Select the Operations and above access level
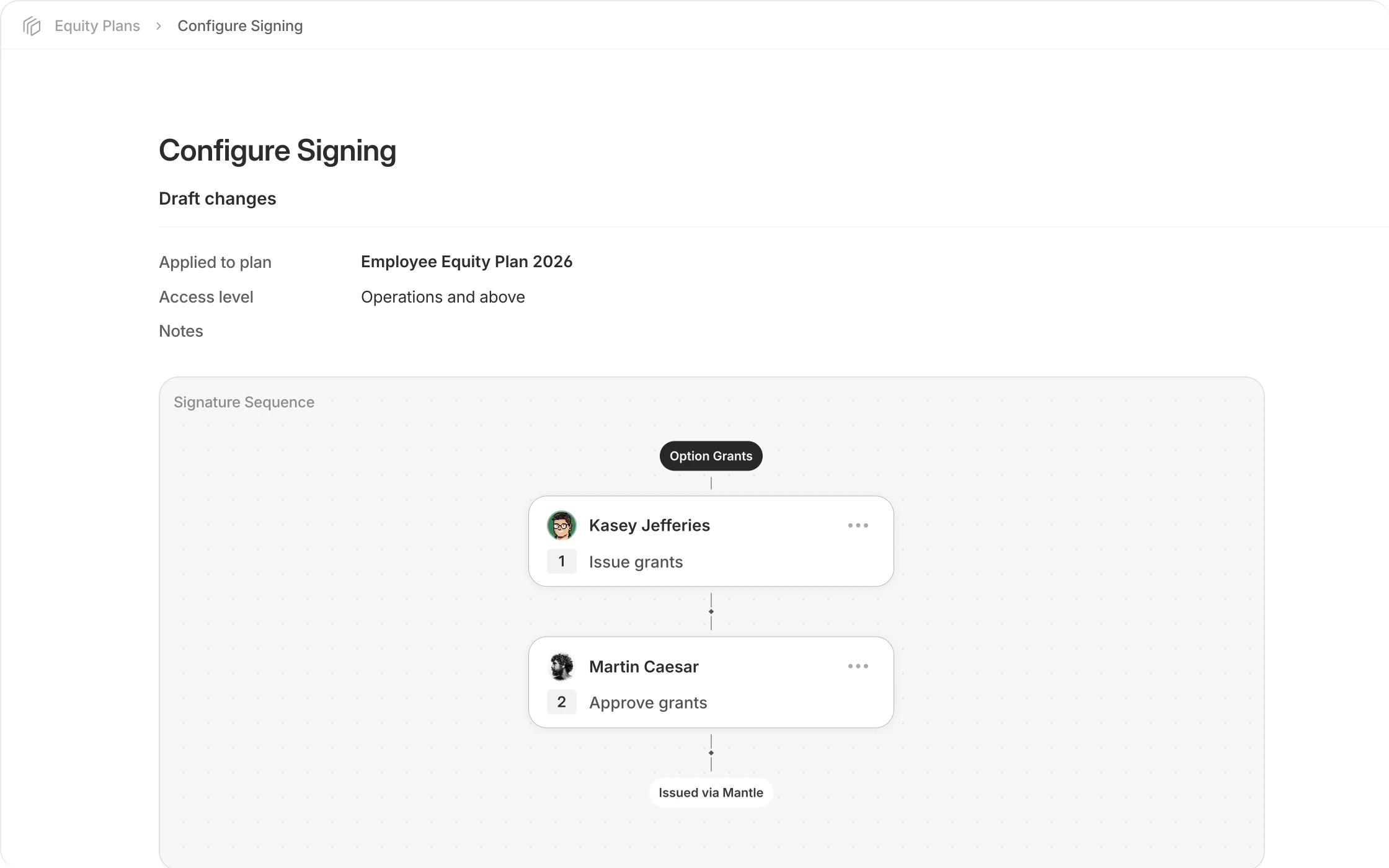The width and height of the screenshot is (1389, 868). (443, 297)
